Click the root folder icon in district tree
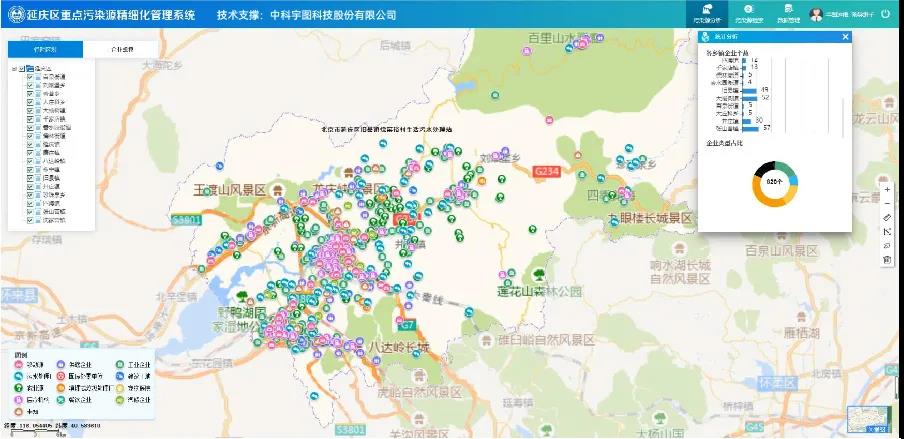904x439 pixels. [30, 68]
